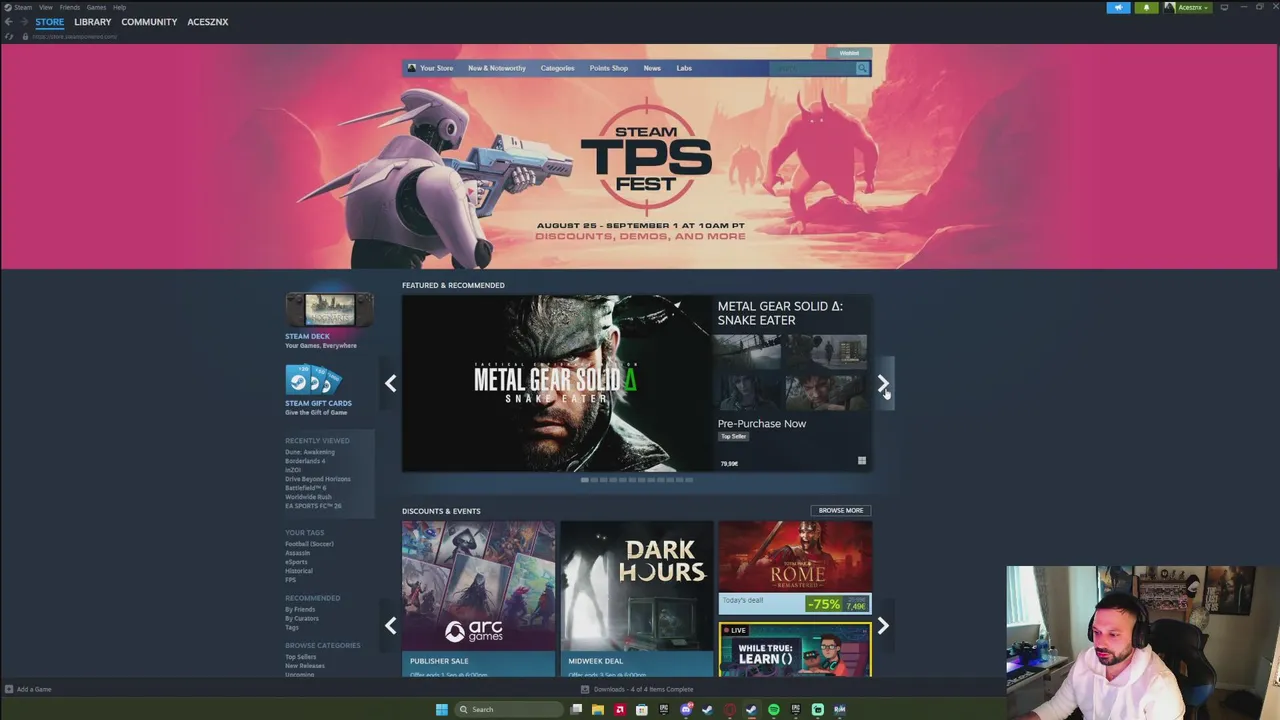Click the Windows taskbar Search box

pos(507,709)
